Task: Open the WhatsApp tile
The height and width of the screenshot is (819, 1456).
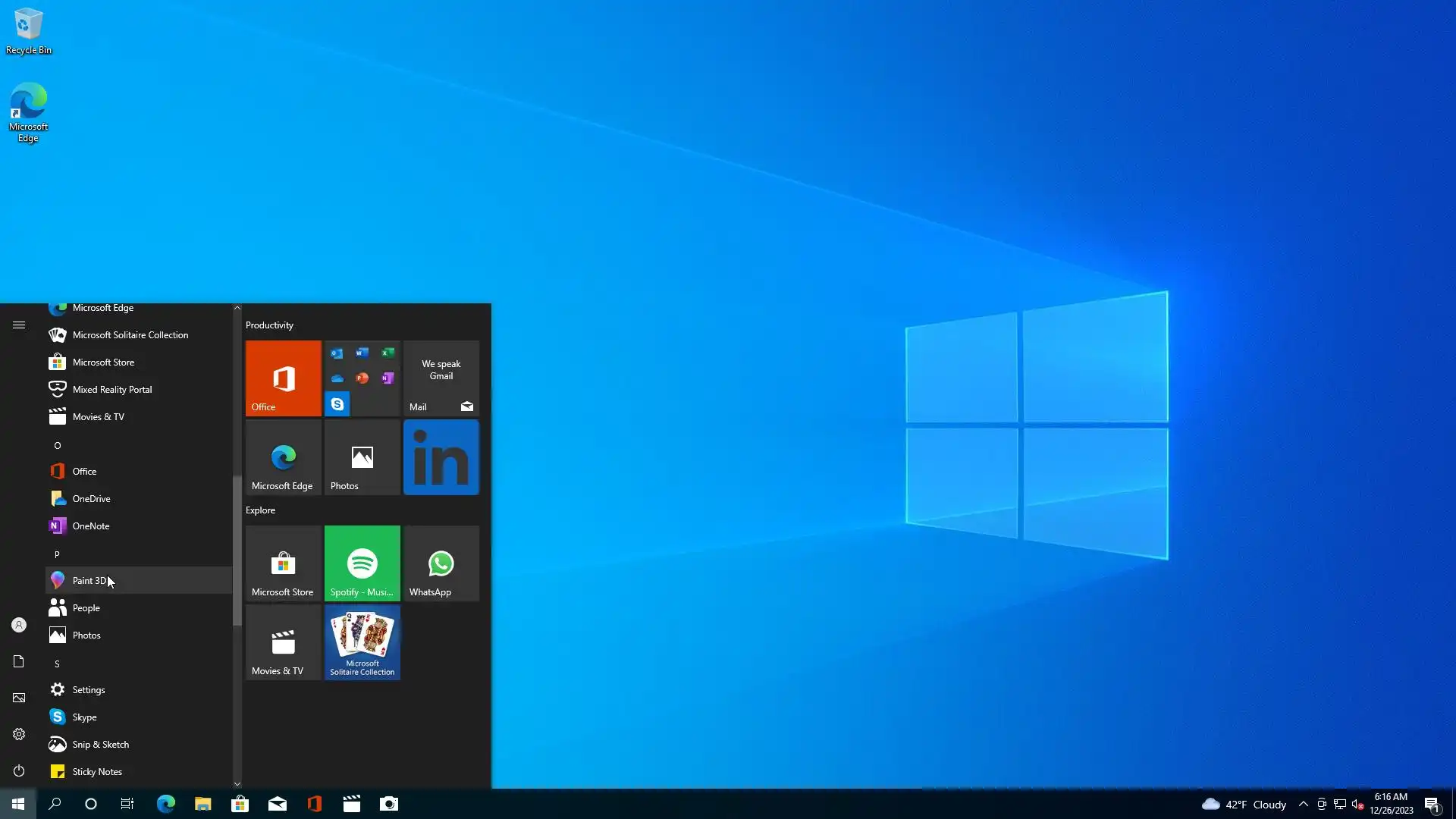Action: point(441,563)
